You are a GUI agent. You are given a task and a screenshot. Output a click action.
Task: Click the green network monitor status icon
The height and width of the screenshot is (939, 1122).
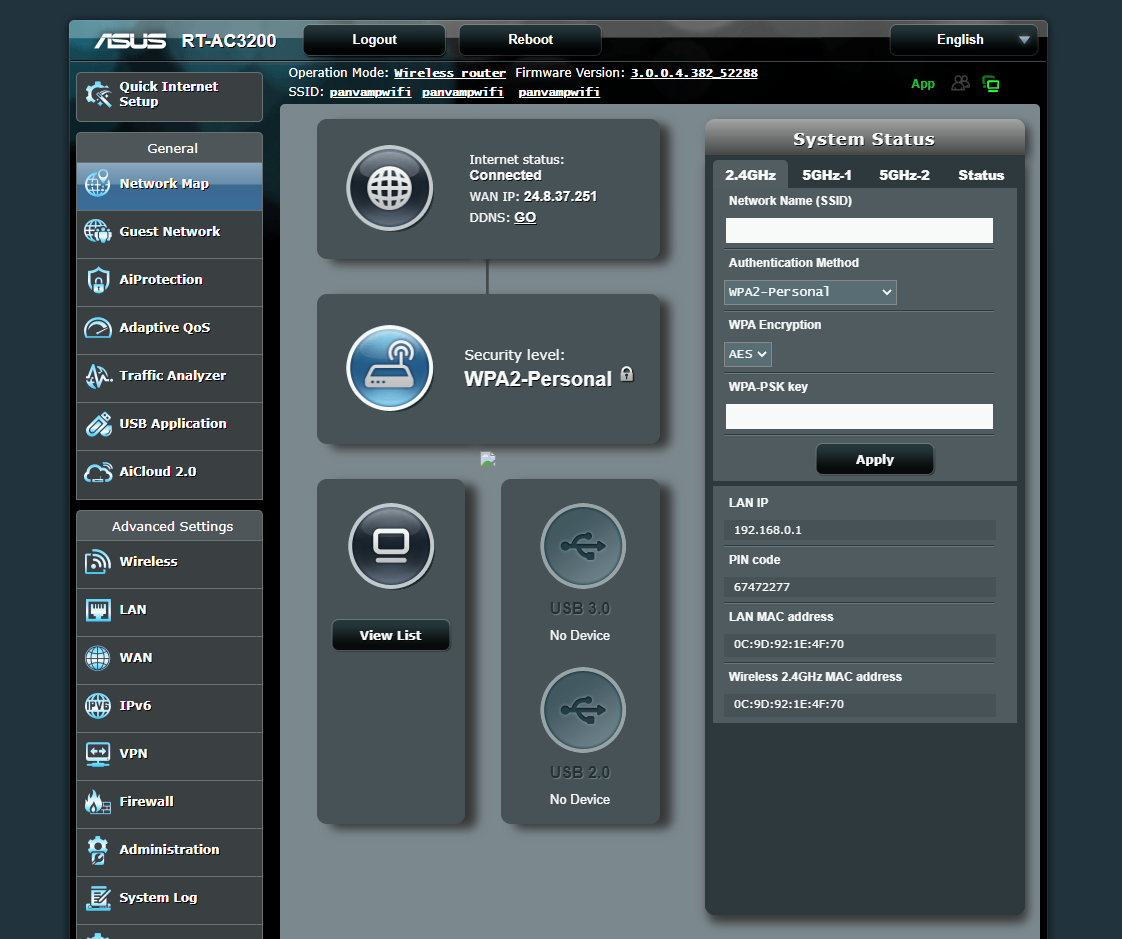click(x=991, y=84)
